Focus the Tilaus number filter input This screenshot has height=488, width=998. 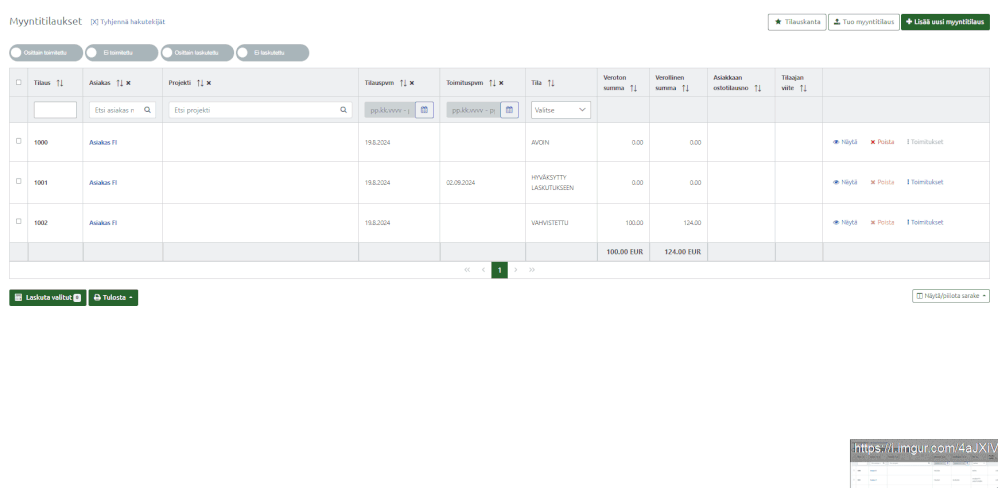click(55, 110)
